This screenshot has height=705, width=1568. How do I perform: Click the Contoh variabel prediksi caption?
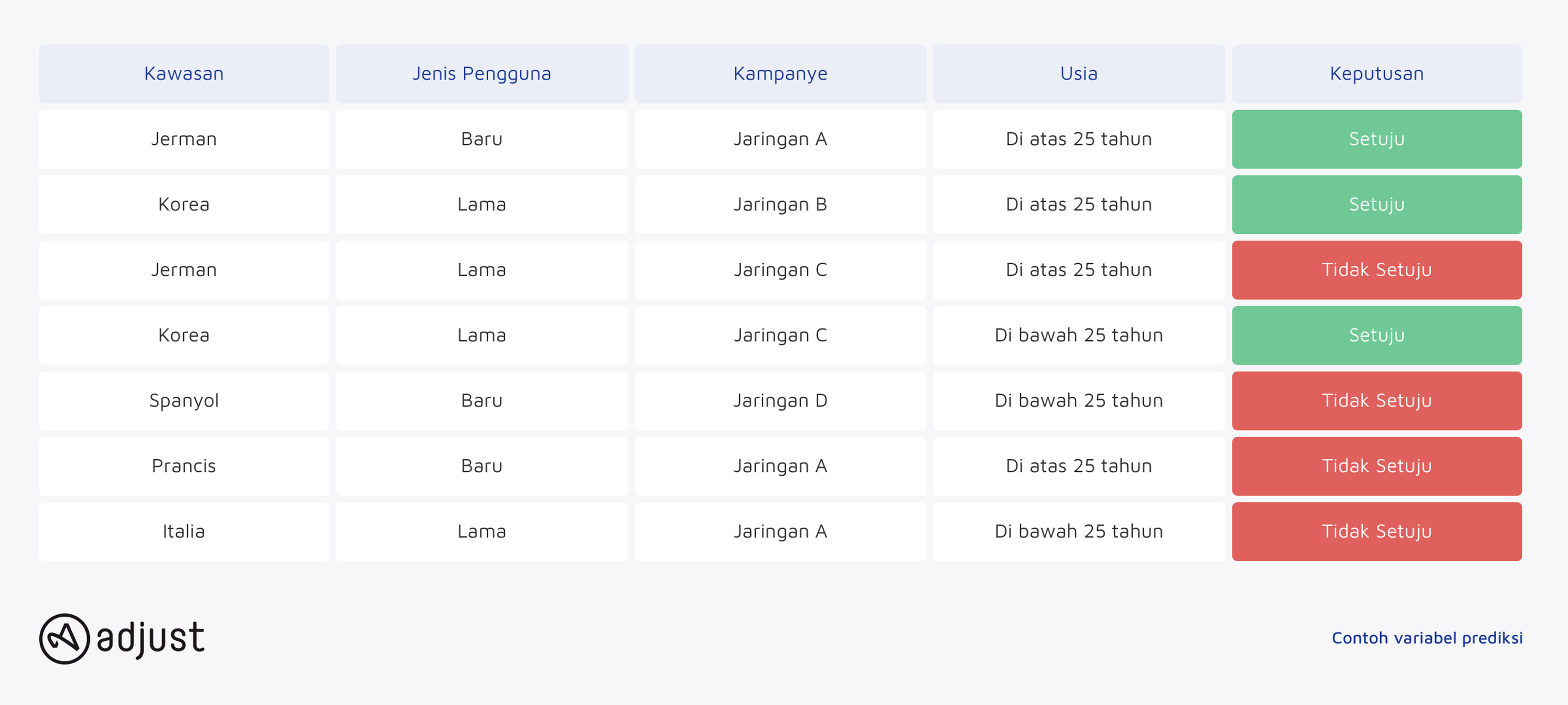pos(1427,638)
